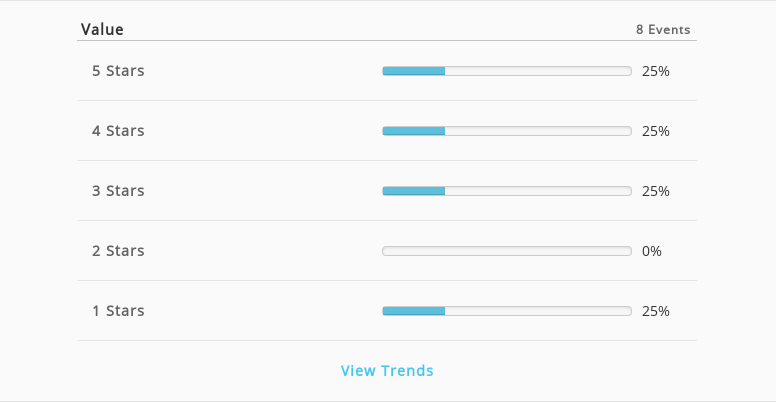
Task: Click the 25% value for 5 Stars
Action: (656, 71)
